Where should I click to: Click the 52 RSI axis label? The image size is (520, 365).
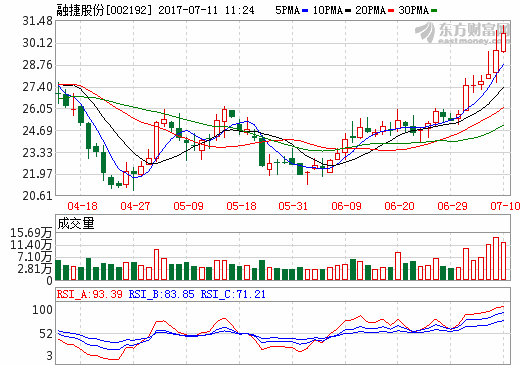[x=46, y=334]
